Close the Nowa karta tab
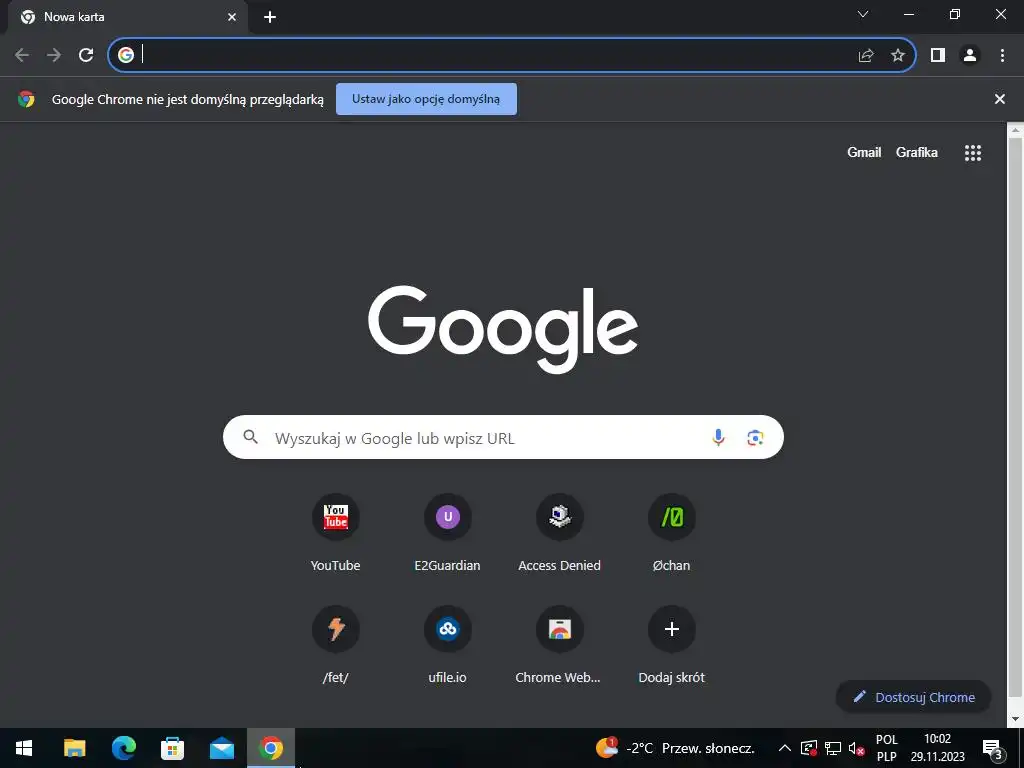 click(x=232, y=17)
